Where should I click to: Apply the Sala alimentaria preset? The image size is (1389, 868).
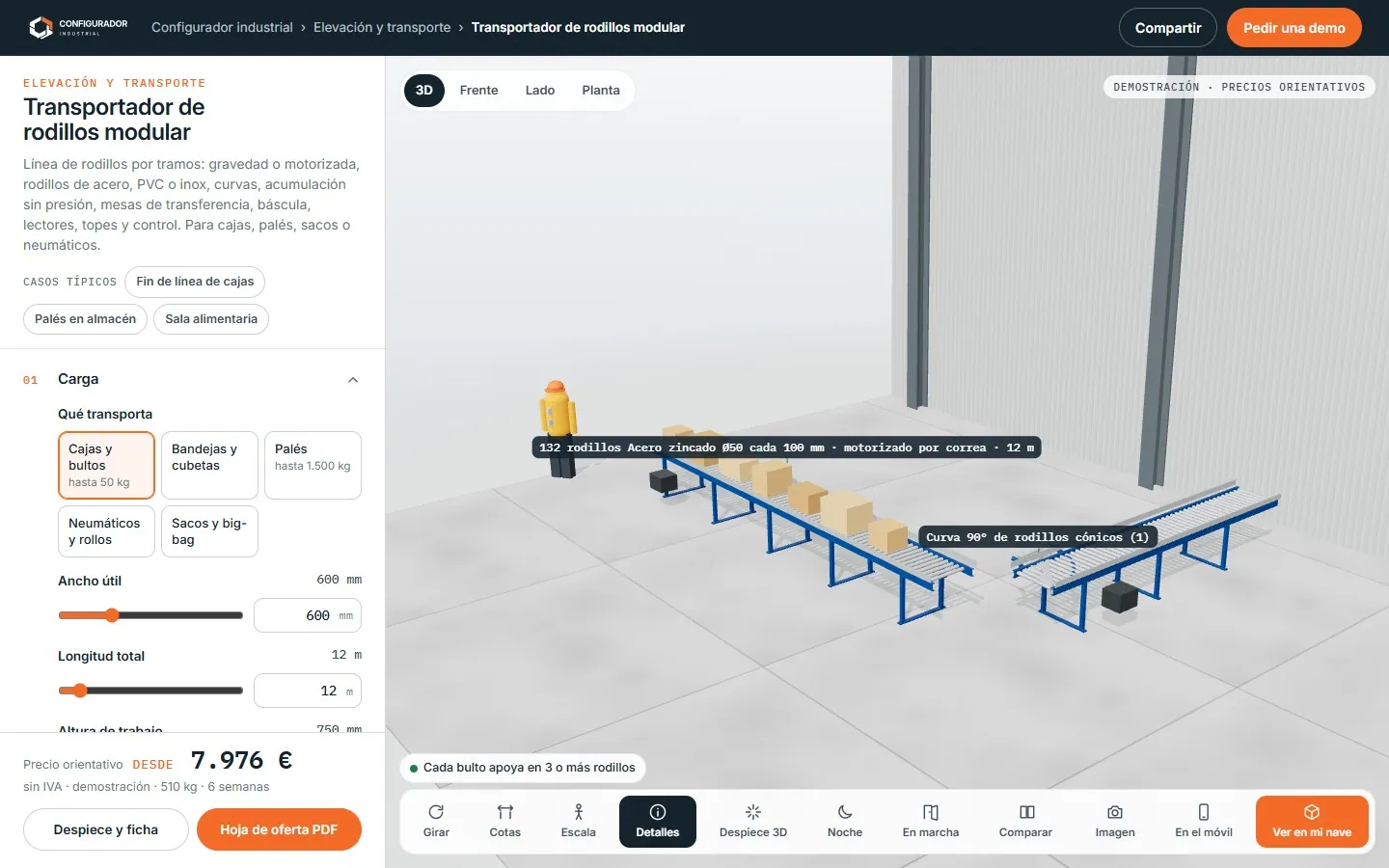[211, 319]
